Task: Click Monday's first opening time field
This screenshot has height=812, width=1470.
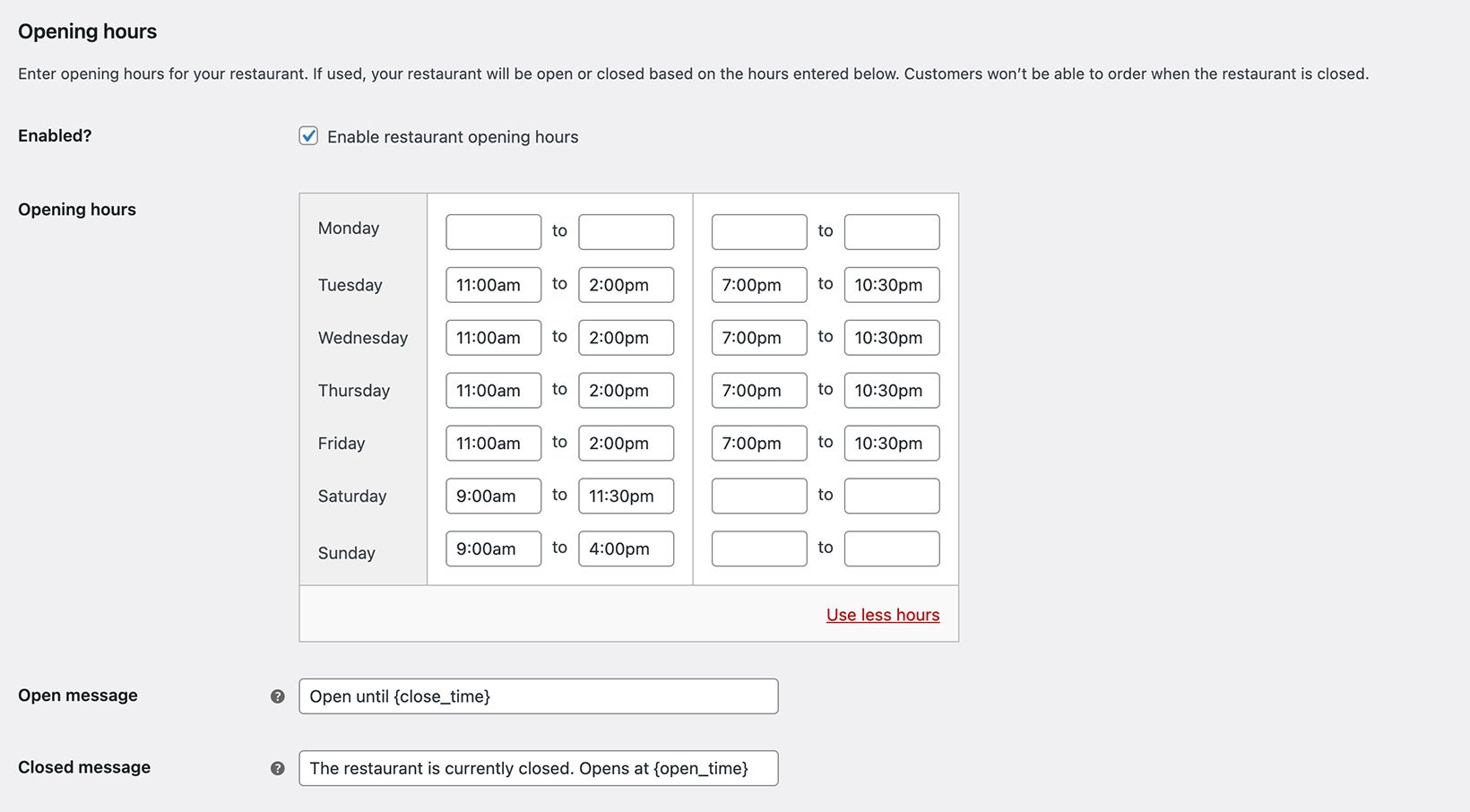Action: [493, 231]
